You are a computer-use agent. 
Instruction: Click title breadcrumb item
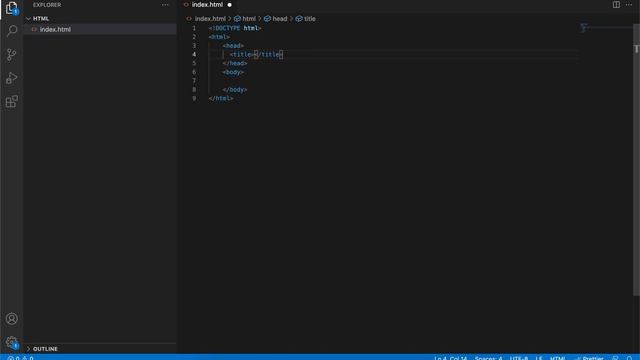pyautogui.click(x=309, y=19)
